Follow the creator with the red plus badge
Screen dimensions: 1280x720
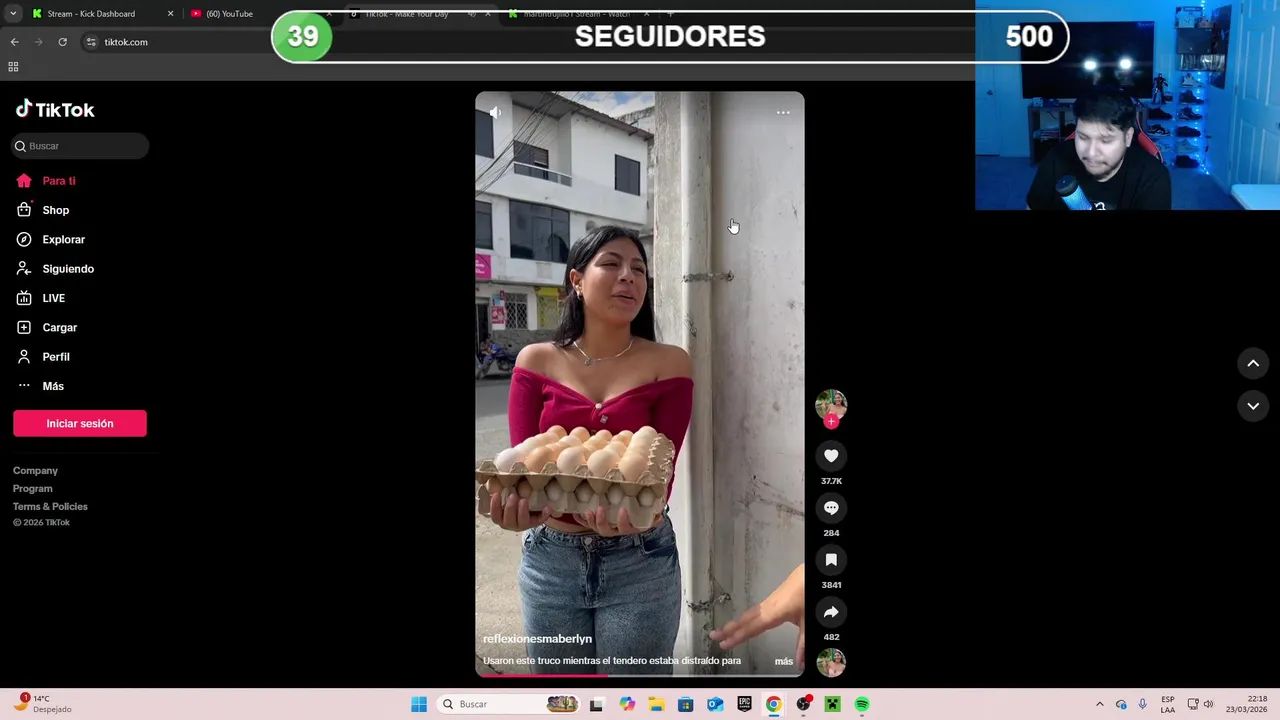click(x=831, y=422)
